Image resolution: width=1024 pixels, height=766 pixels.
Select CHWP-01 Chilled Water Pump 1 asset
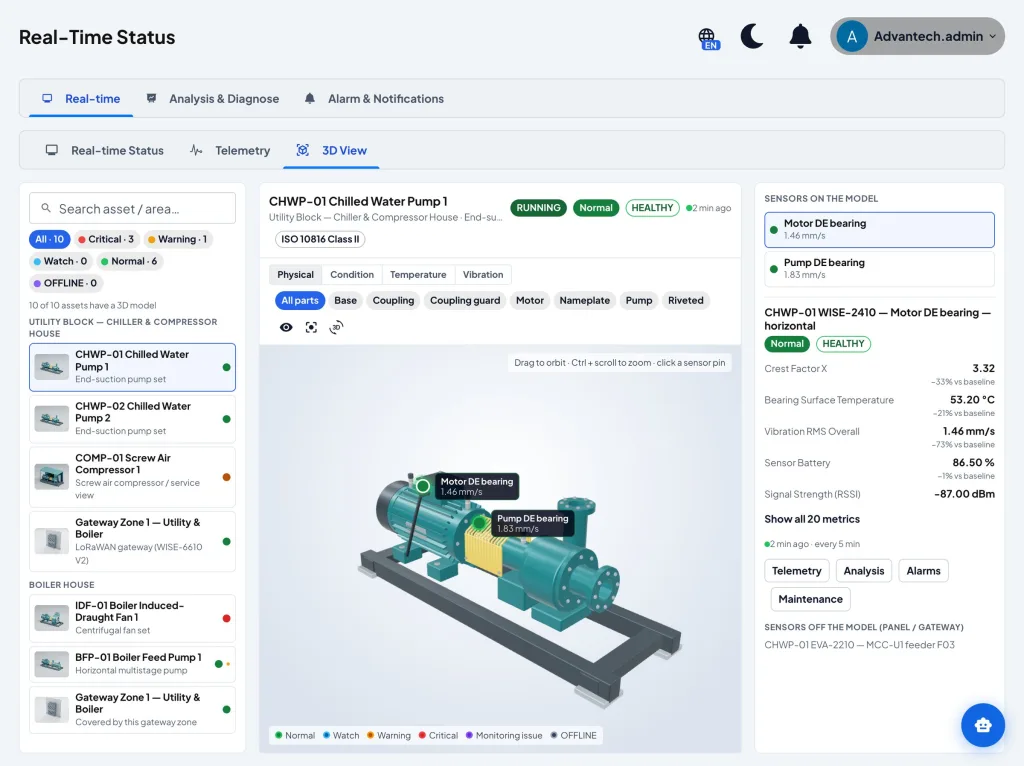coord(133,367)
